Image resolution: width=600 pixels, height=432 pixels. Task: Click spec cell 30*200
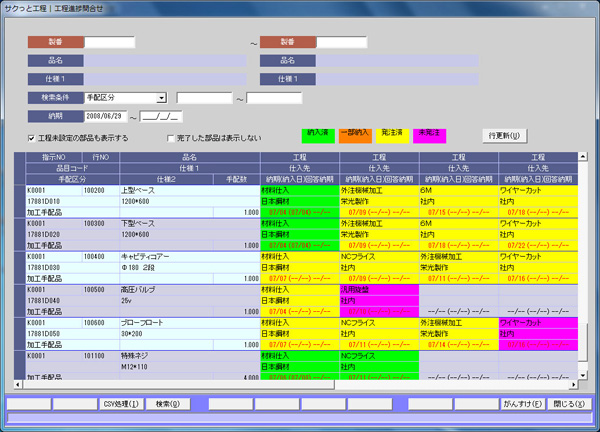(x=190, y=334)
